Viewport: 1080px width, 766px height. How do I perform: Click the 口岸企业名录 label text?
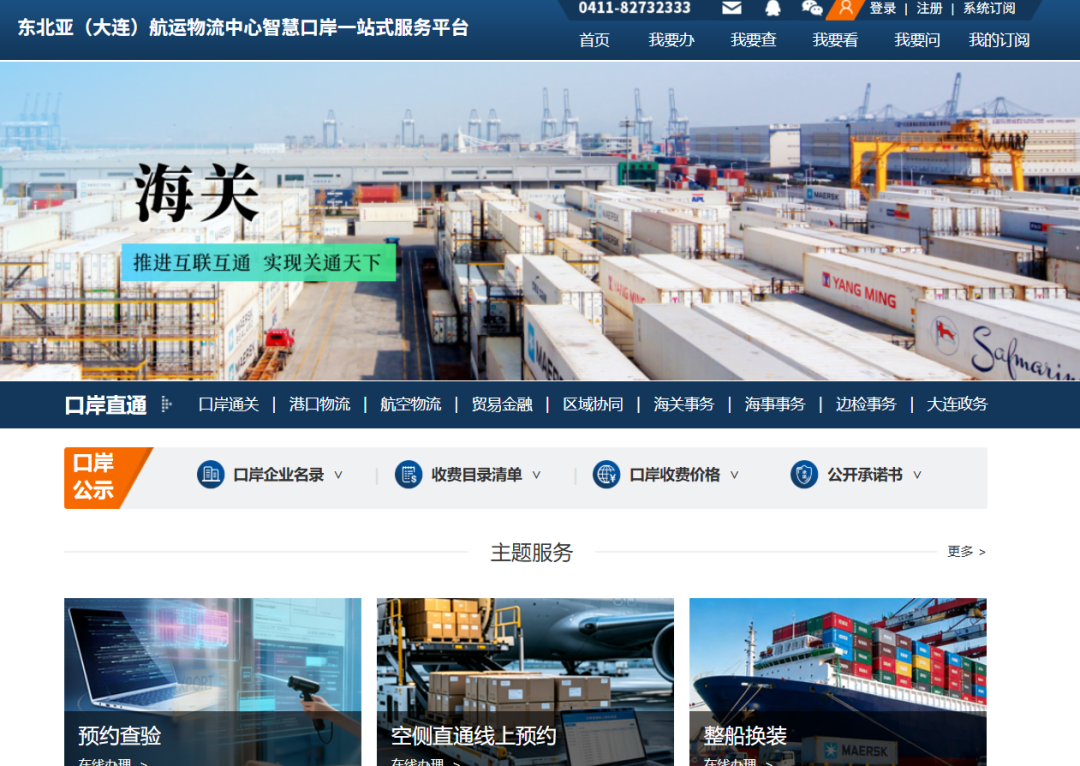[278, 475]
